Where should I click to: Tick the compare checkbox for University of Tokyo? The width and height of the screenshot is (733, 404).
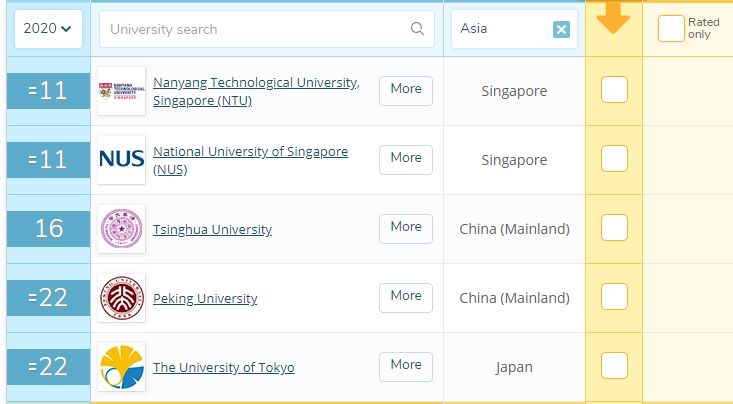614,365
